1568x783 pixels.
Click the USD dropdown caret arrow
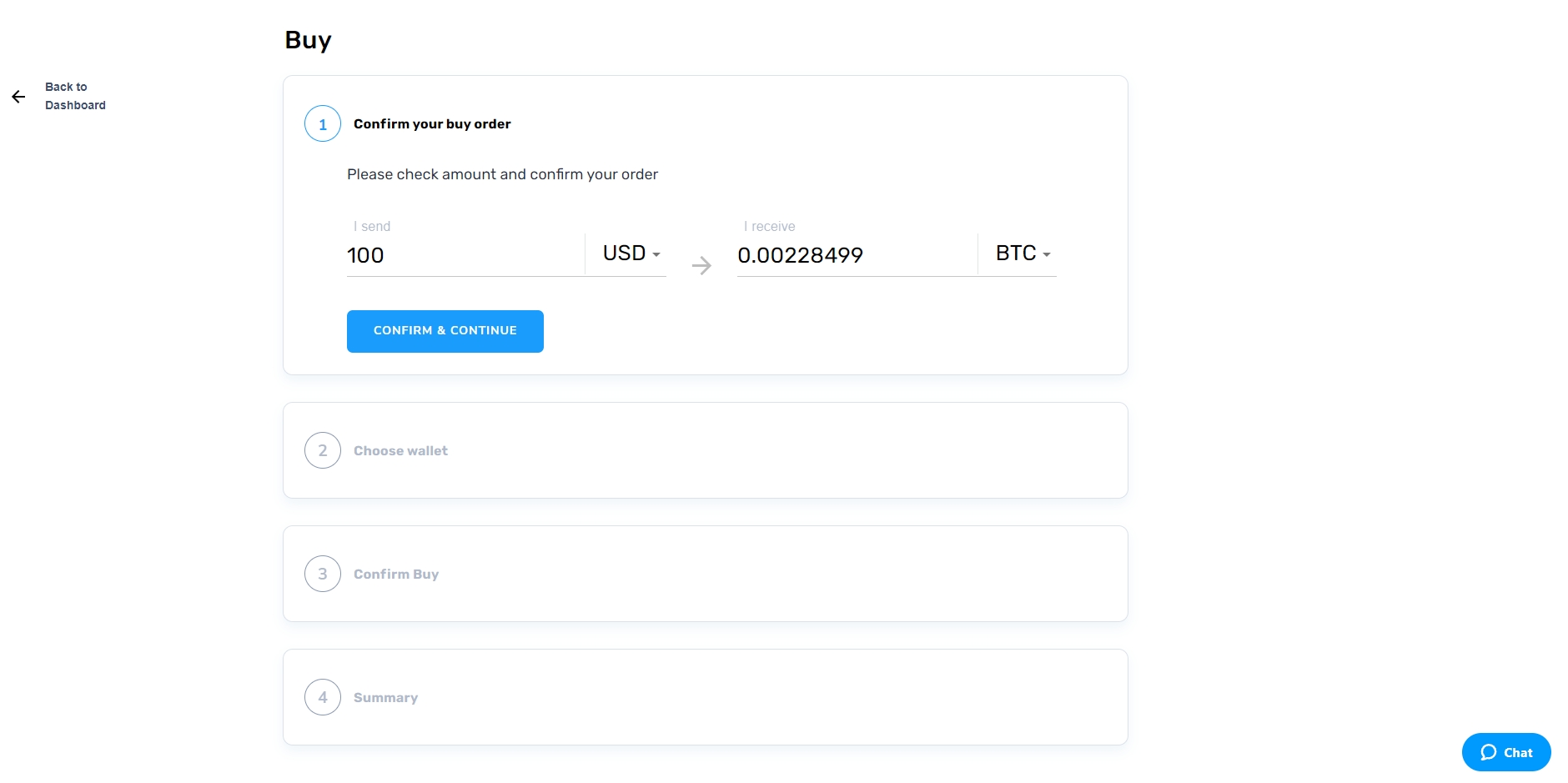[656, 254]
